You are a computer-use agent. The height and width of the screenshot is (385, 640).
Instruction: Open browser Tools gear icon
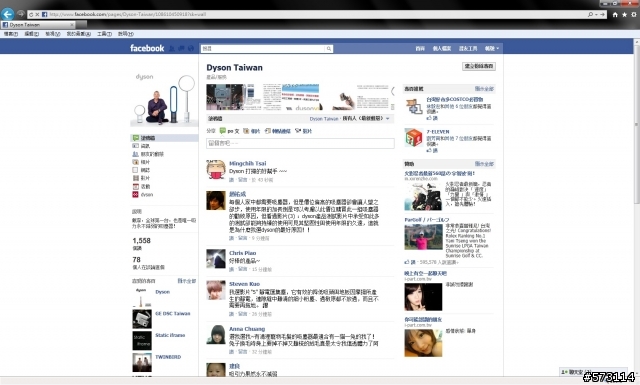pos(634,14)
